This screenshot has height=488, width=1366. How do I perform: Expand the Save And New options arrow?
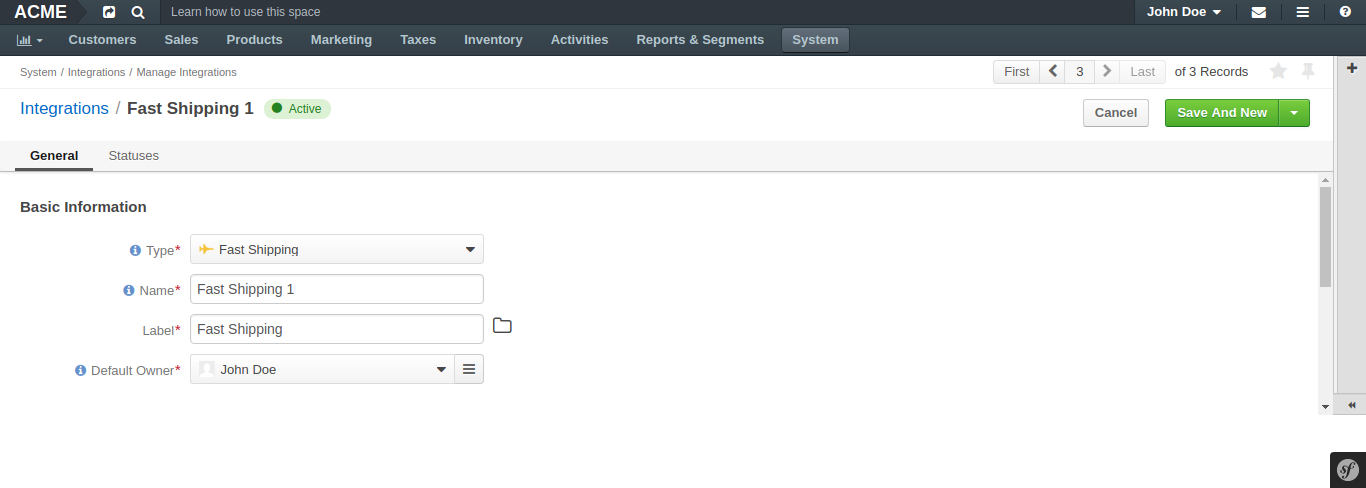pyautogui.click(x=1294, y=113)
